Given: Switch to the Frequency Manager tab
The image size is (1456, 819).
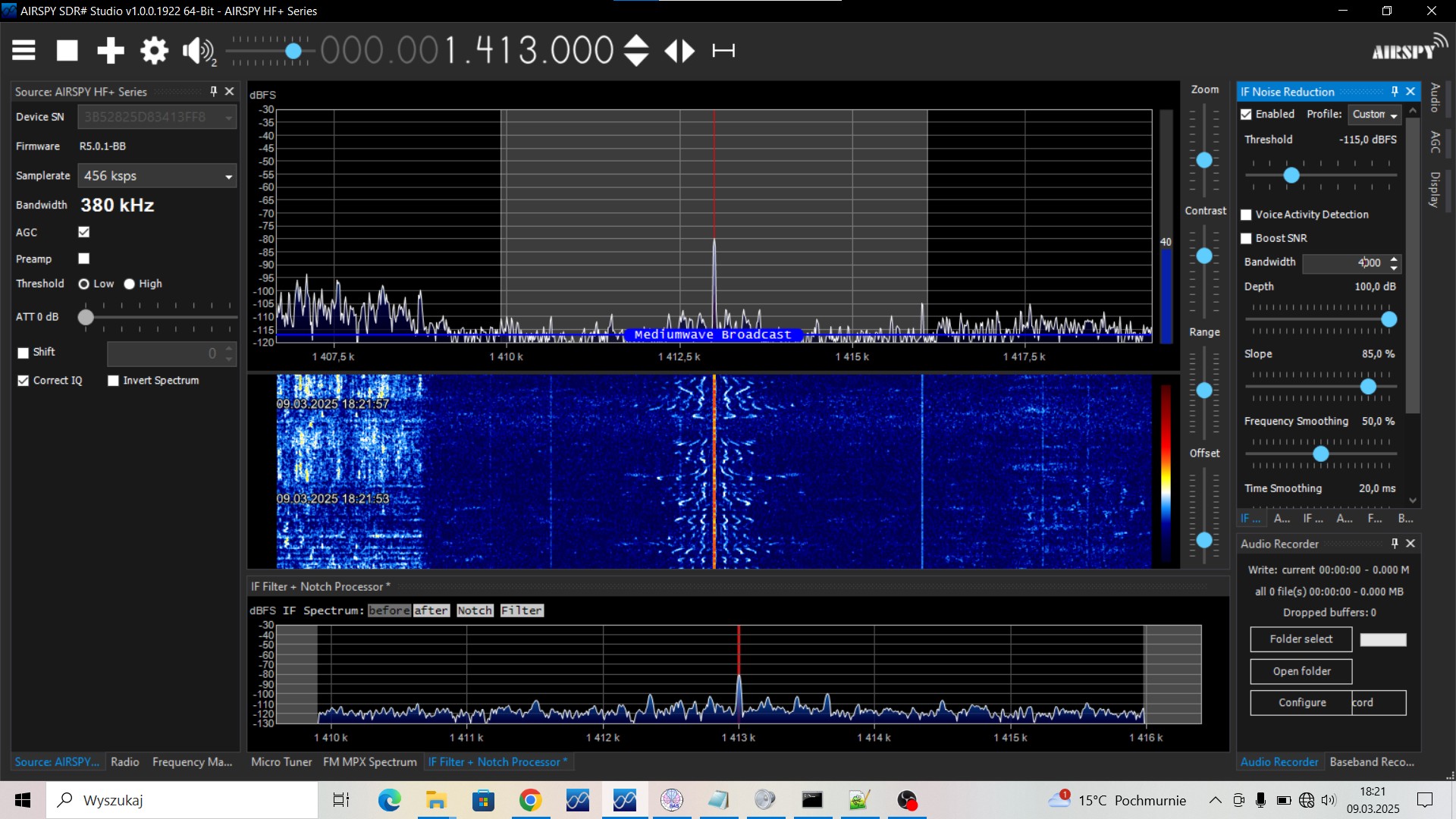Looking at the screenshot, I should (192, 762).
